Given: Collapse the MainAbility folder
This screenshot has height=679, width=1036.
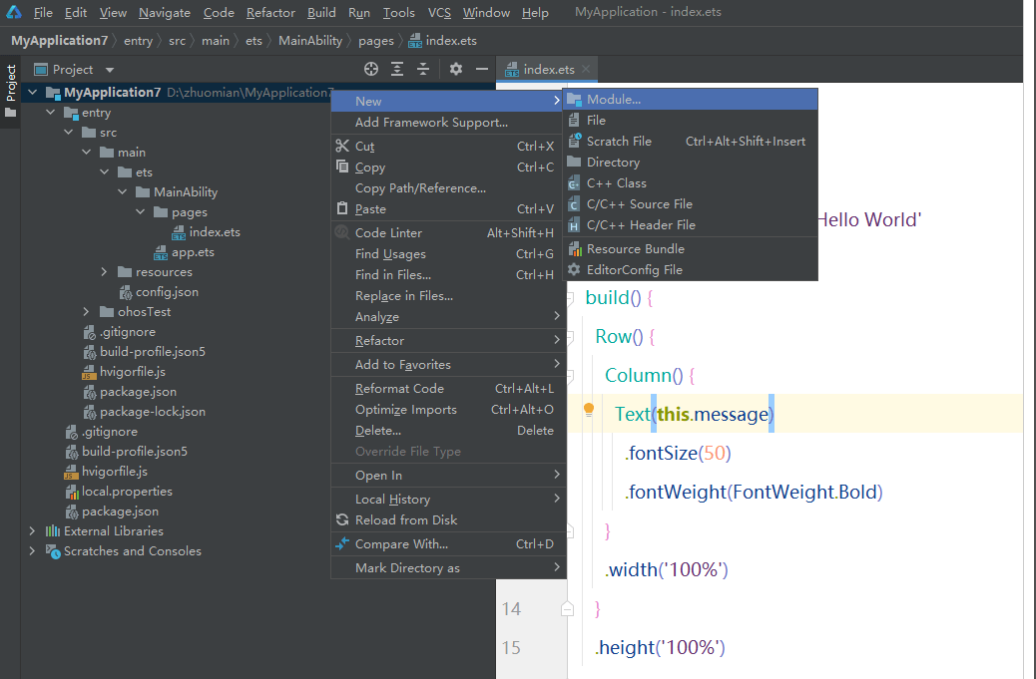Looking at the screenshot, I should 122,192.
